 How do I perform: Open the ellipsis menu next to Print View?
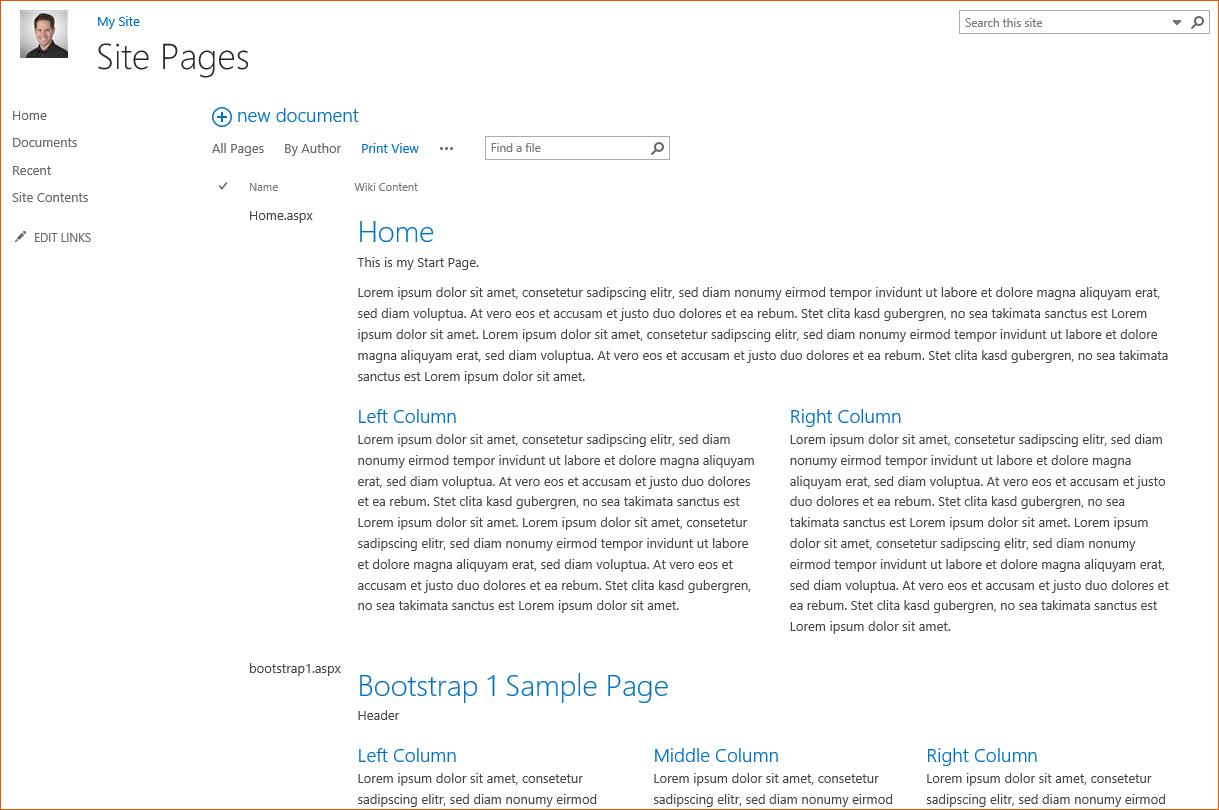coord(446,148)
